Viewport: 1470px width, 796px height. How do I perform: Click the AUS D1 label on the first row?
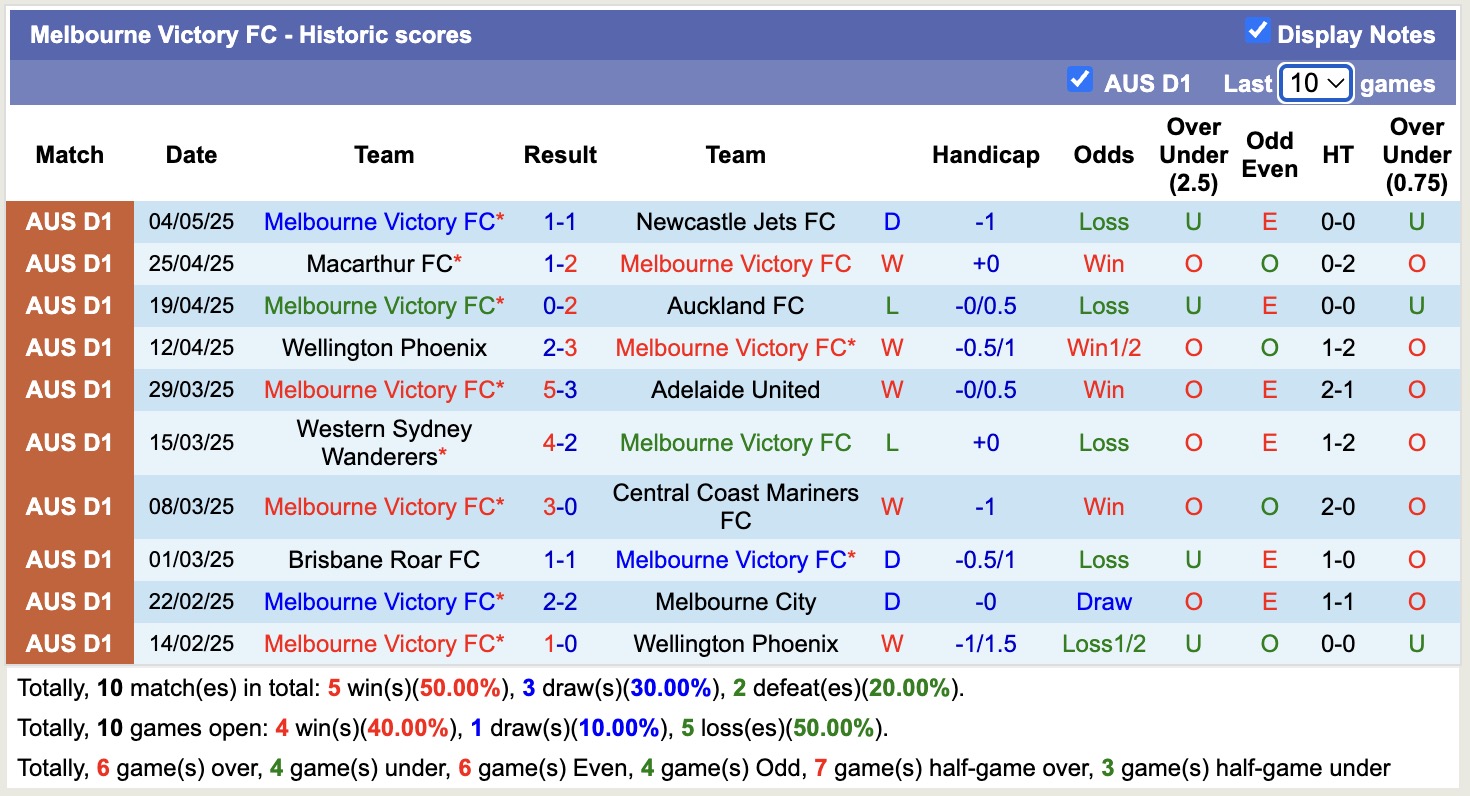click(70, 222)
